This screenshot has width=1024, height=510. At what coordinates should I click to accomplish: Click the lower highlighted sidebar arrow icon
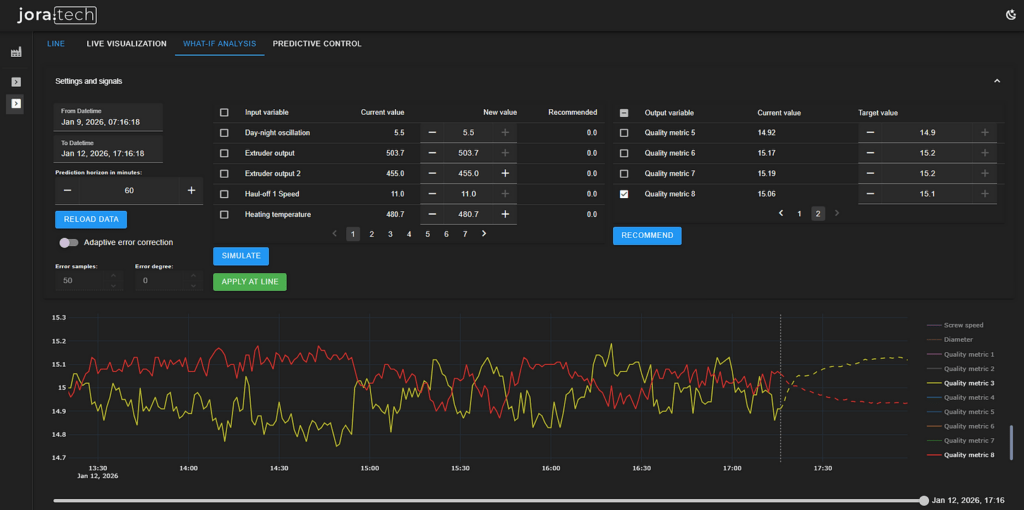point(16,103)
